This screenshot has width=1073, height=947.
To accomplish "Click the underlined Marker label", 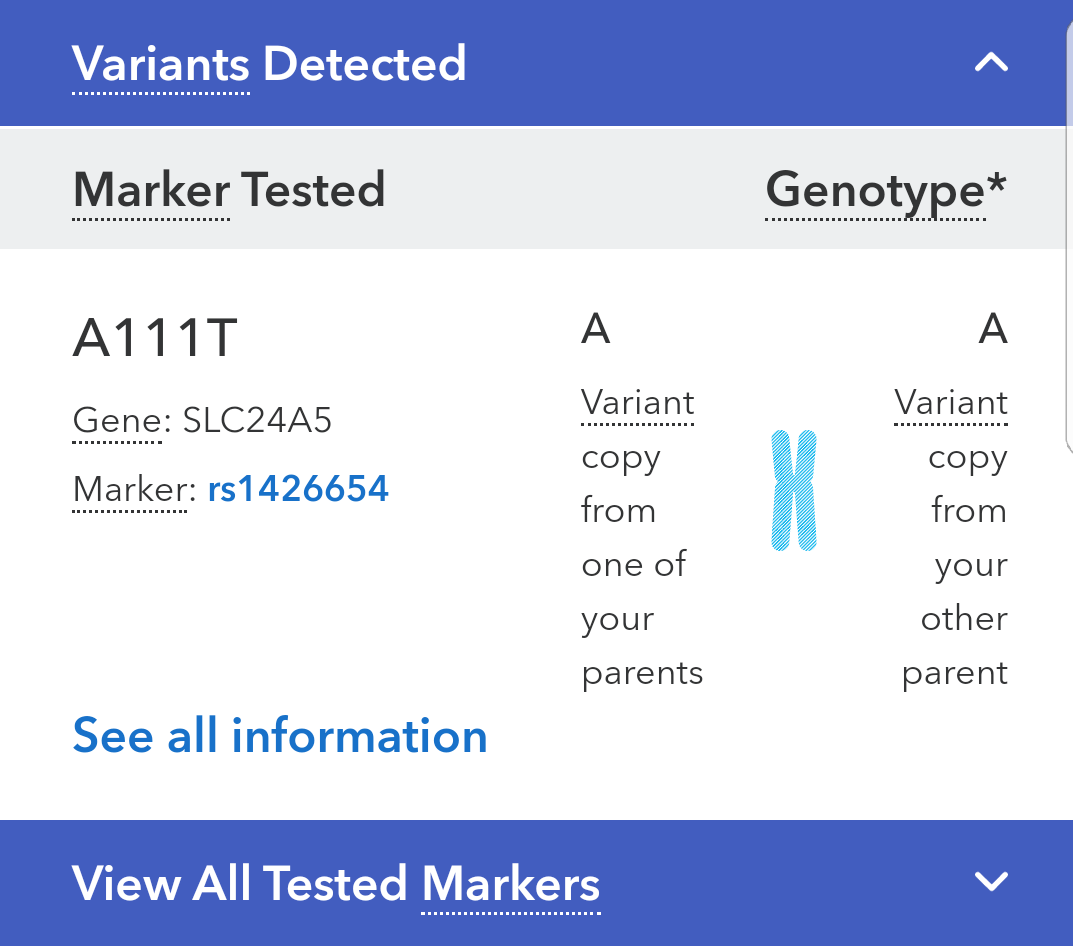I will click(x=130, y=489).
